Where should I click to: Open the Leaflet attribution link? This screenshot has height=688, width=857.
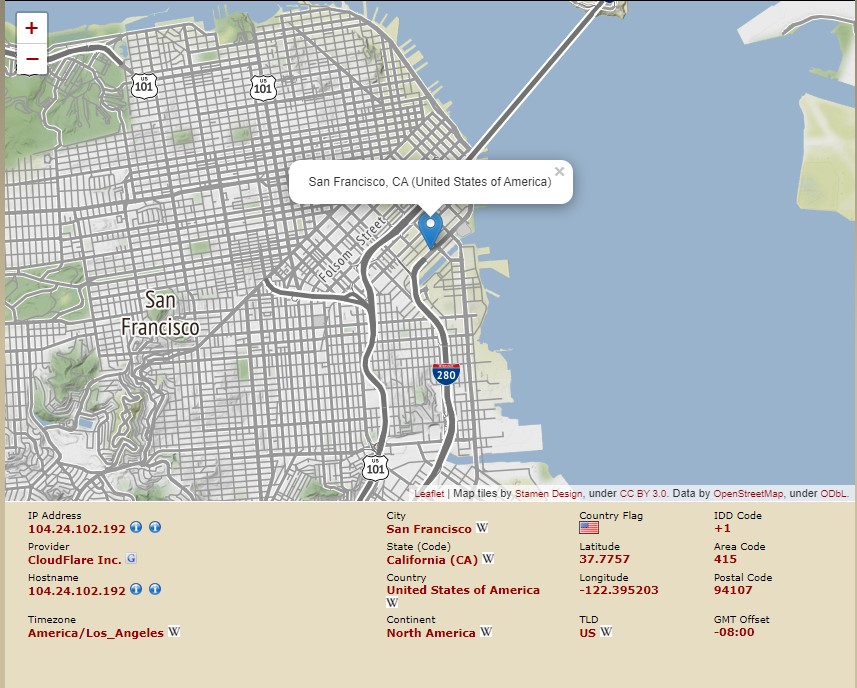pyautogui.click(x=429, y=494)
